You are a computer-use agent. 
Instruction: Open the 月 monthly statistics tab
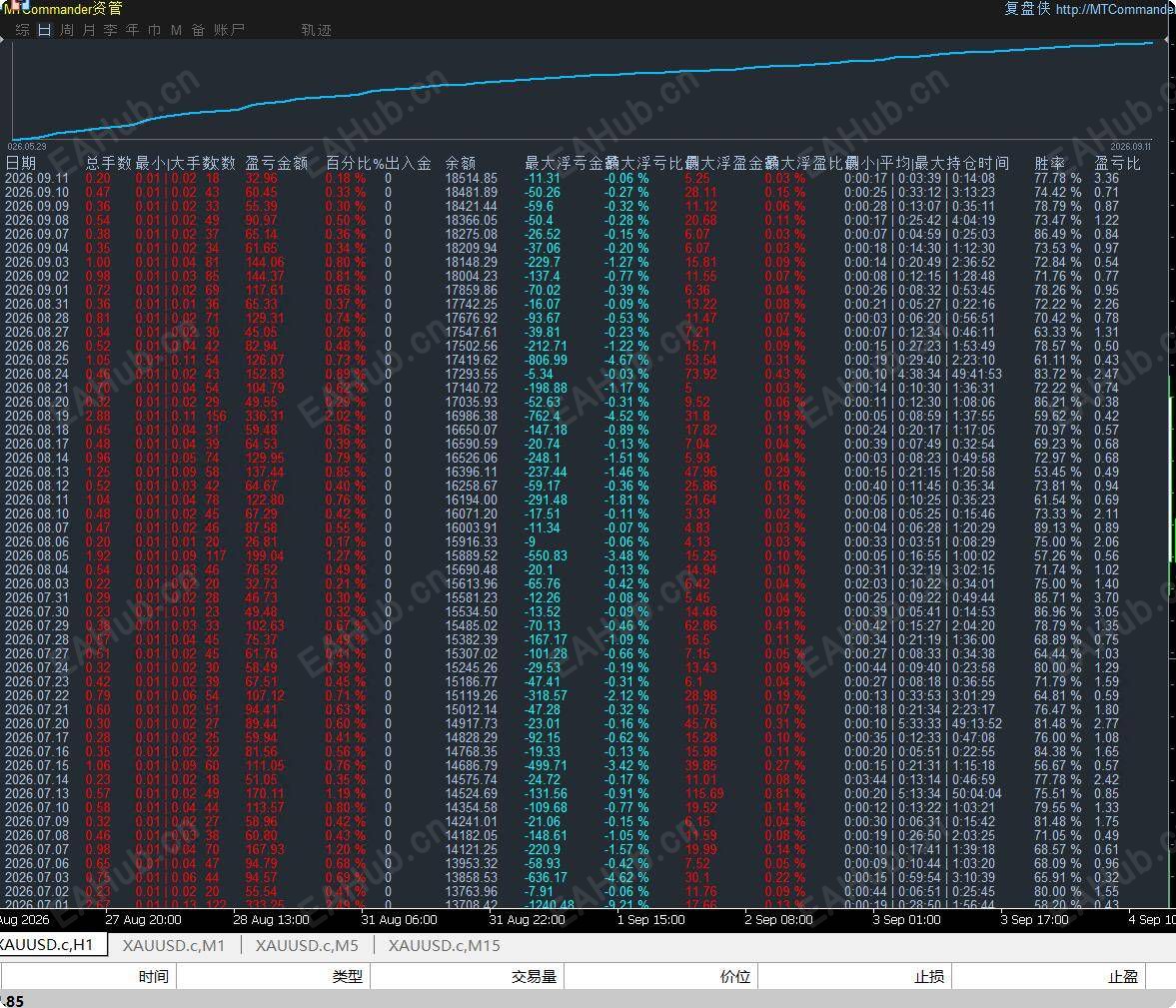tap(89, 30)
